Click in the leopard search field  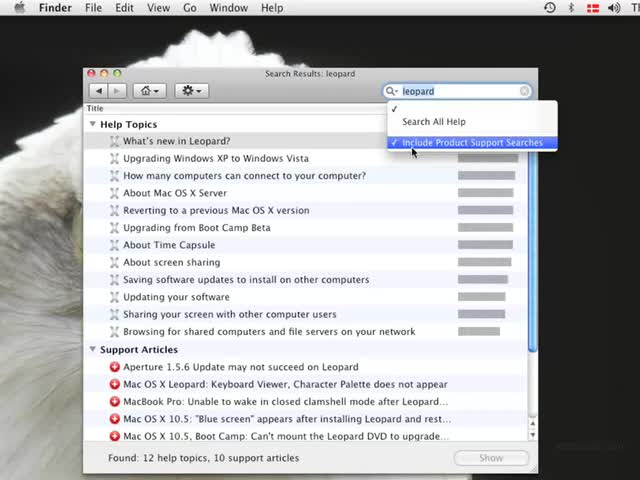click(x=457, y=91)
